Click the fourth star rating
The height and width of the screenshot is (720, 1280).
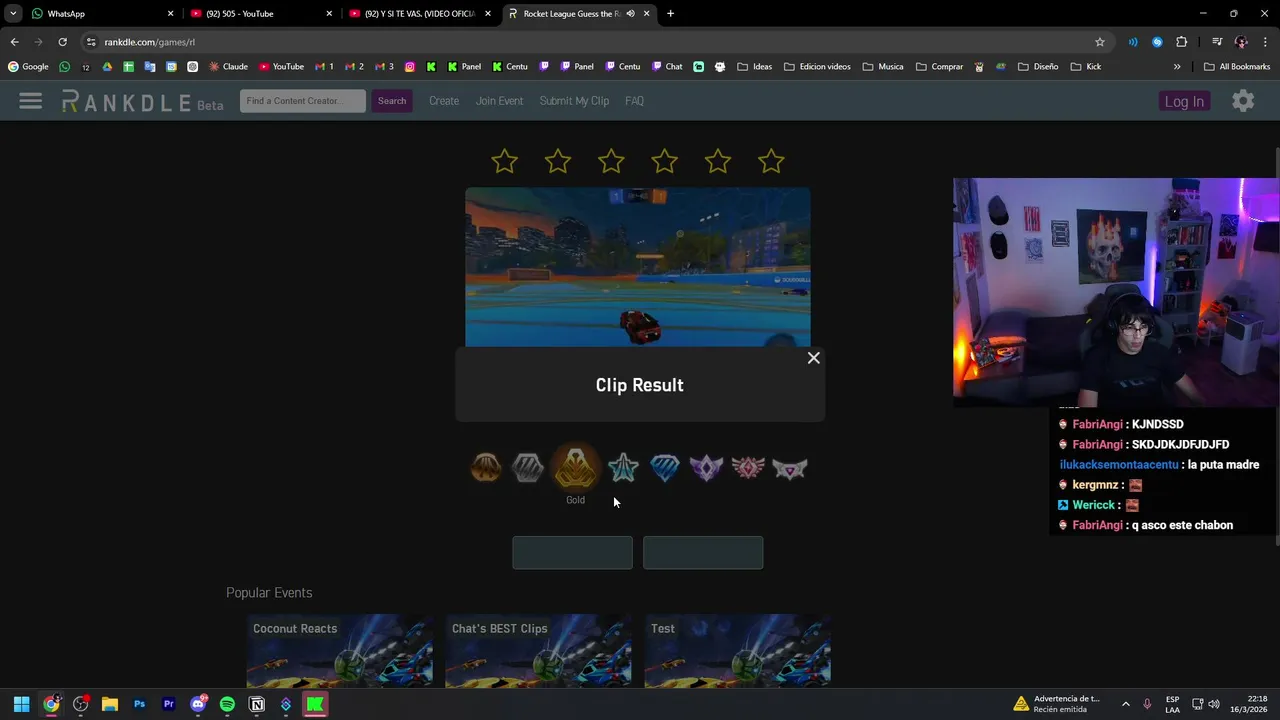[665, 161]
